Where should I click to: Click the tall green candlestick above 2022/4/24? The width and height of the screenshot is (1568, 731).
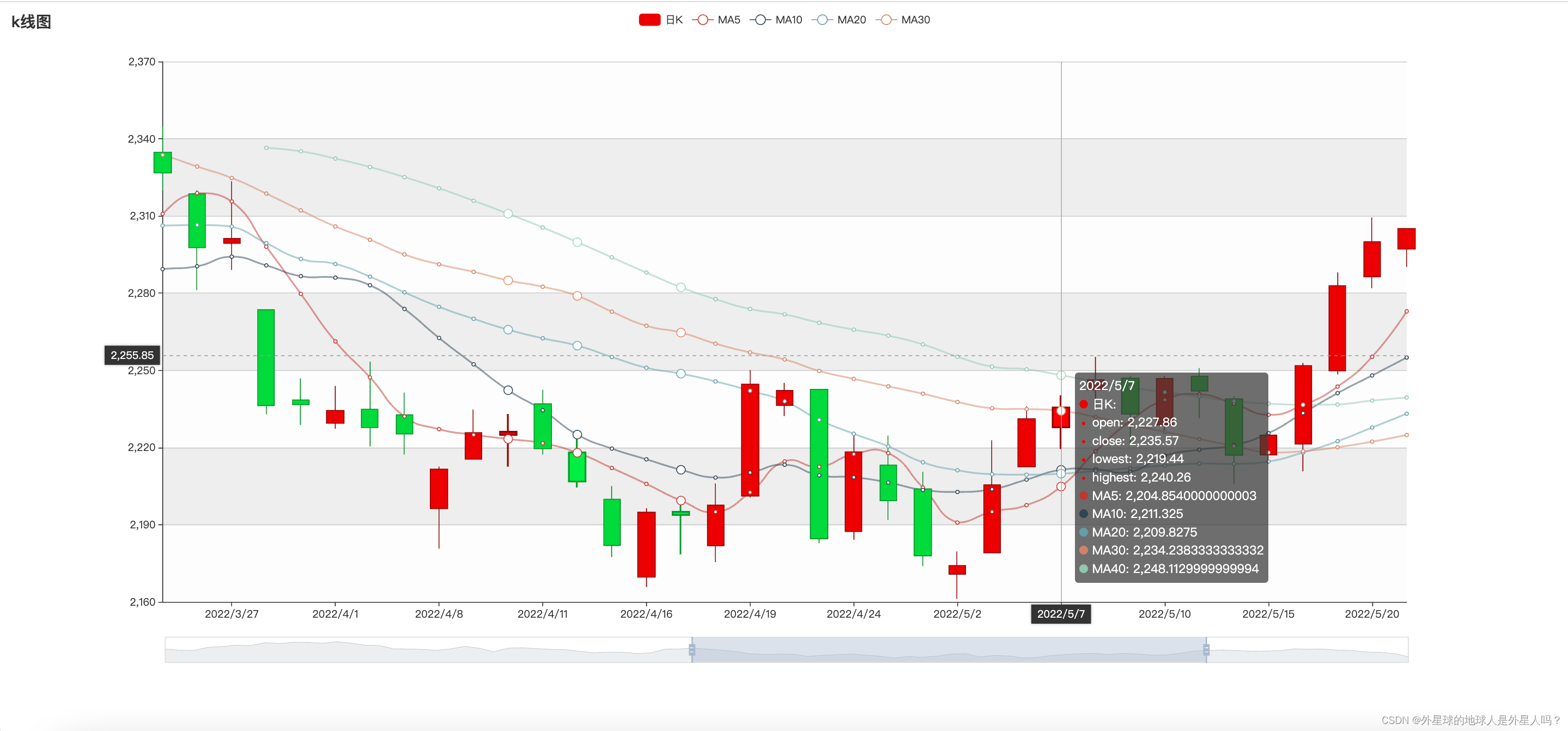click(x=819, y=464)
